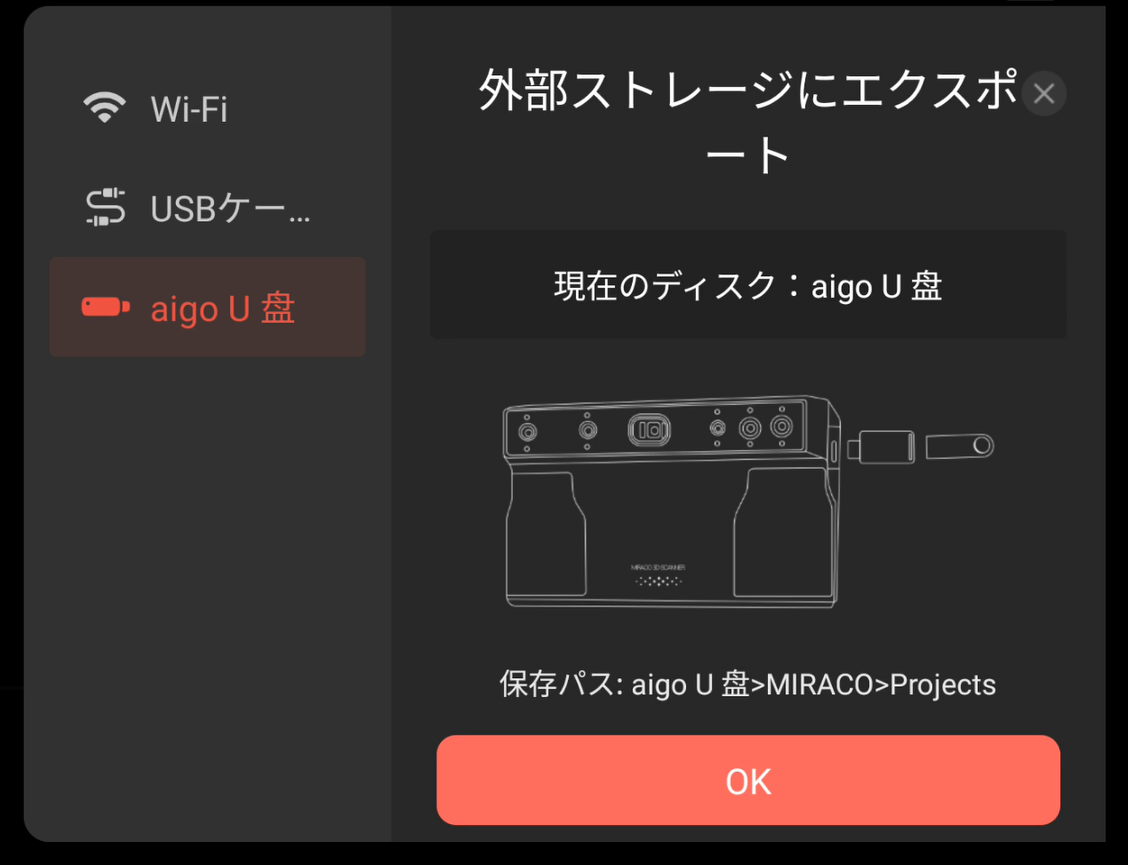Click the Wi-Fi signal icon
Screen dimensions: 1128x865
click(105, 107)
